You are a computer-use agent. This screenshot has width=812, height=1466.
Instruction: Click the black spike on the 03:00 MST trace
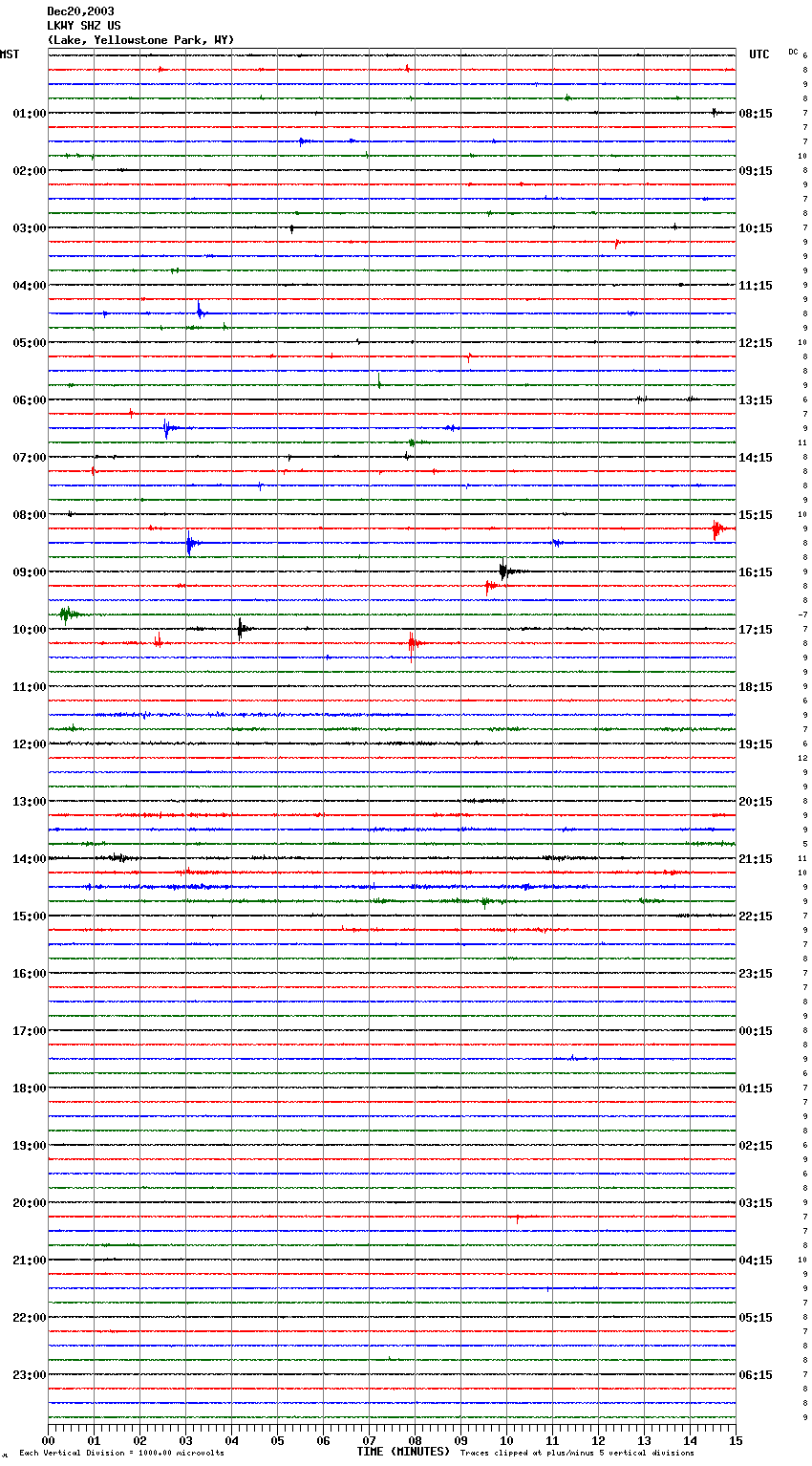point(291,228)
